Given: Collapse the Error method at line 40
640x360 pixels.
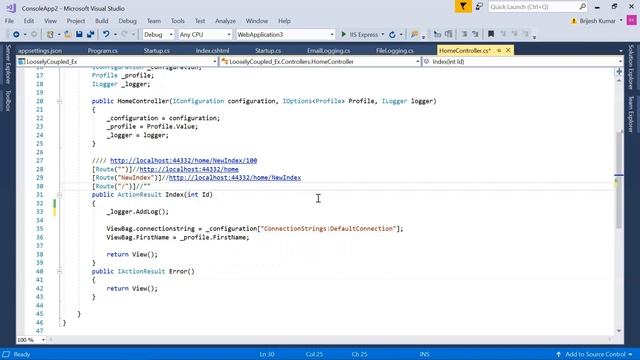Looking at the screenshot, I should (60, 271).
